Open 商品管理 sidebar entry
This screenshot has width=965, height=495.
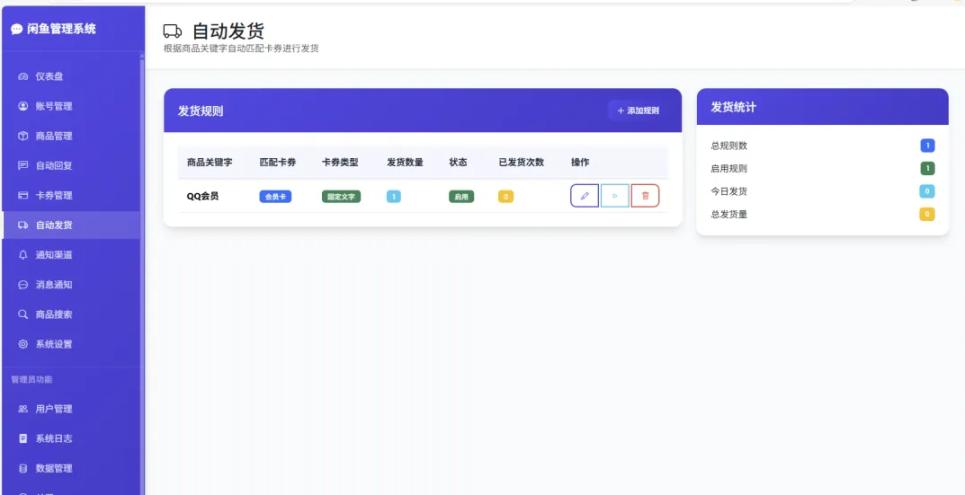[x=71, y=135]
